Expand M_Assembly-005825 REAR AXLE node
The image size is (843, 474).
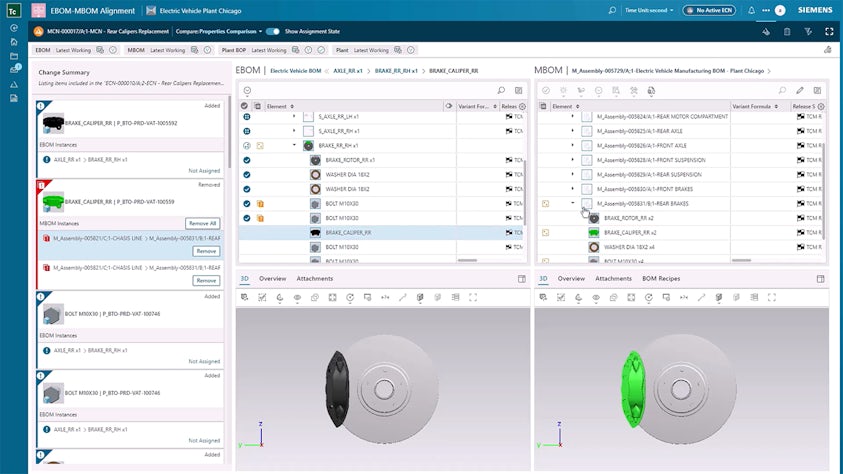point(573,131)
